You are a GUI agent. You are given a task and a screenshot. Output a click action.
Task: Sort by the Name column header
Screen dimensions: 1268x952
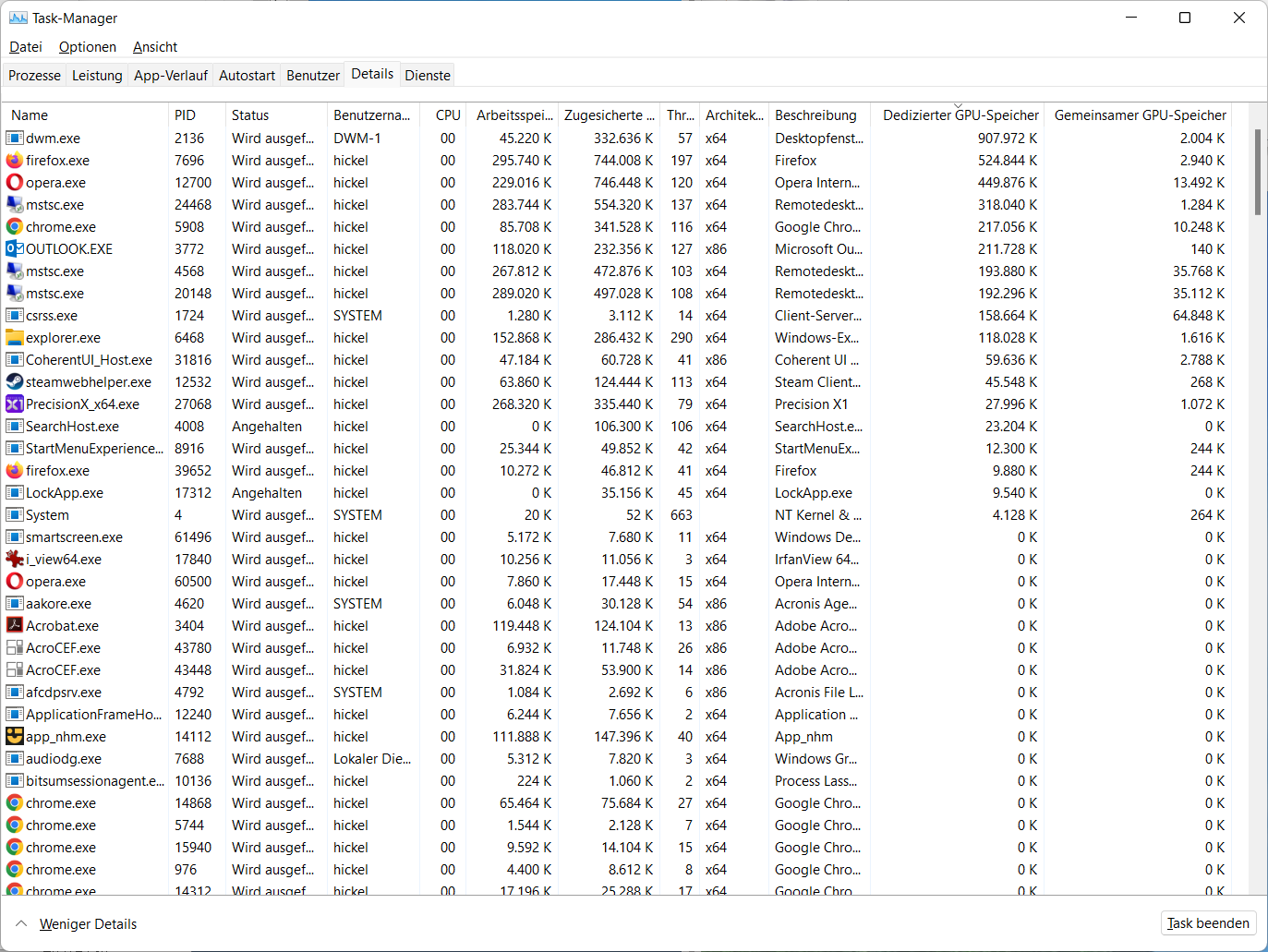pyautogui.click(x=85, y=115)
